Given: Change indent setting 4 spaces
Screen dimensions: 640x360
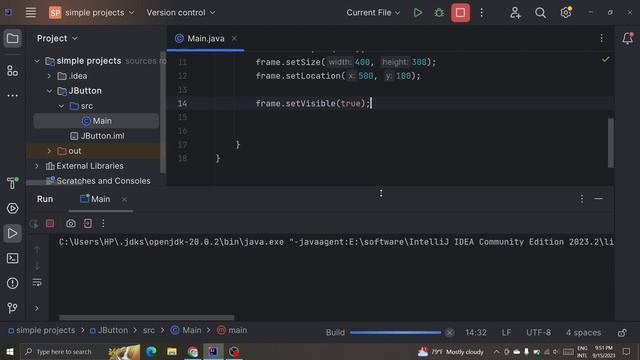Looking at the screenshot, I should [x=583, y=333].
